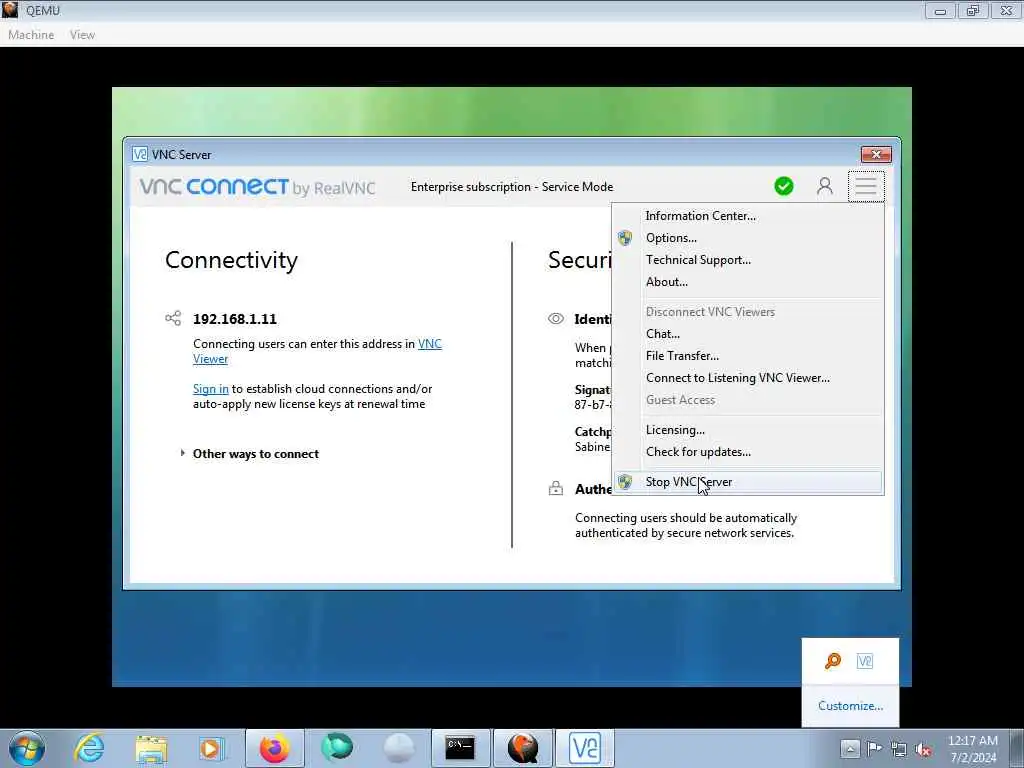Click the muted volume tray icon
This screenshot has width=1024, height=768.
(923, 749)
